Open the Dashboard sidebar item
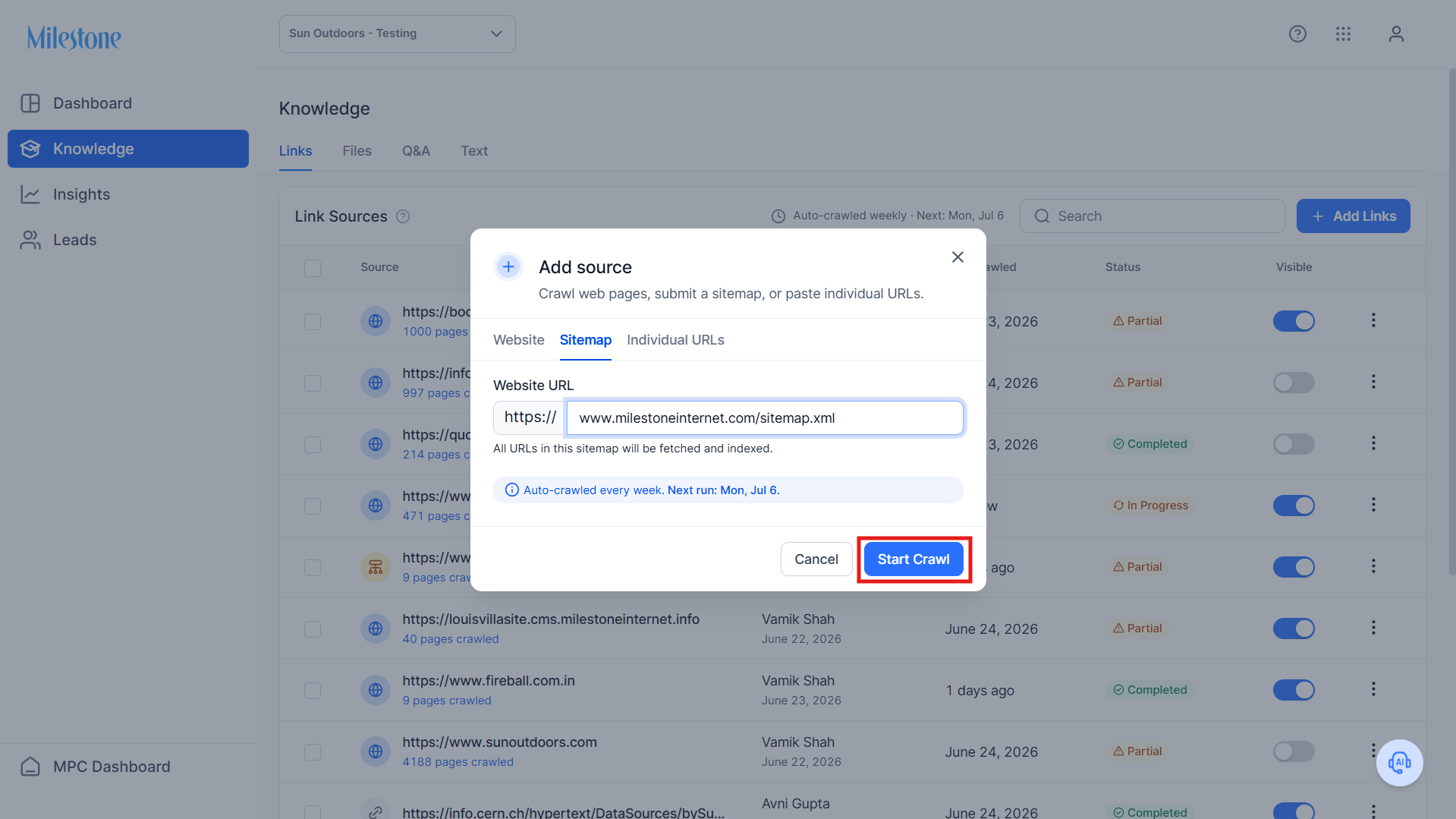1456x819 pixels. point(128,103)
